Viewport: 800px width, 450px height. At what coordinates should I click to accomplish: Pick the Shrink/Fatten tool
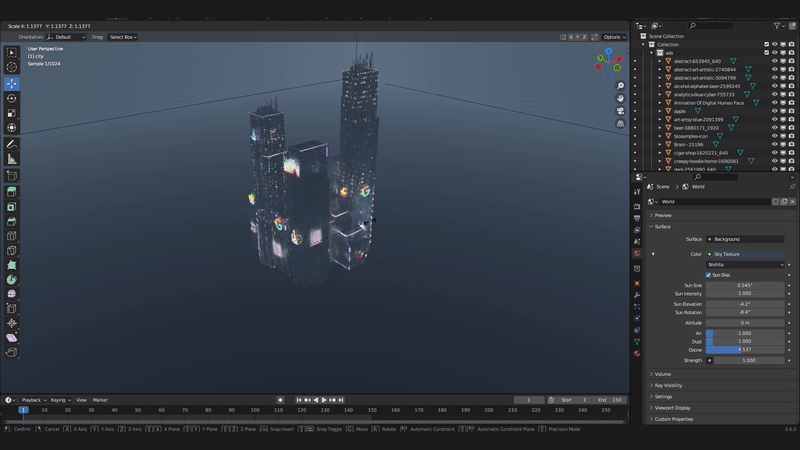coord(12,323)
